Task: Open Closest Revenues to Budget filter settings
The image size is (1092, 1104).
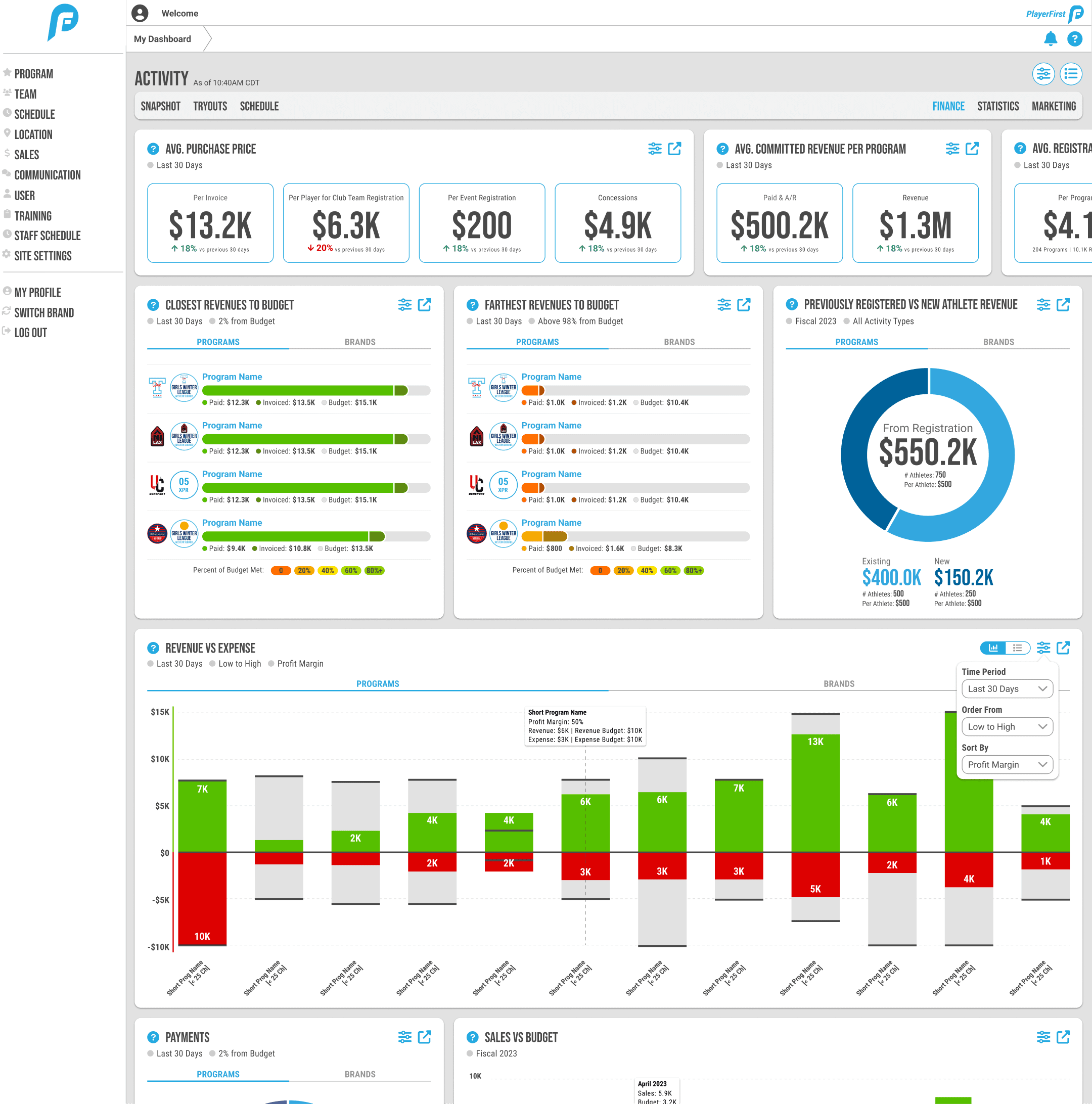Action: coord(404,305)
